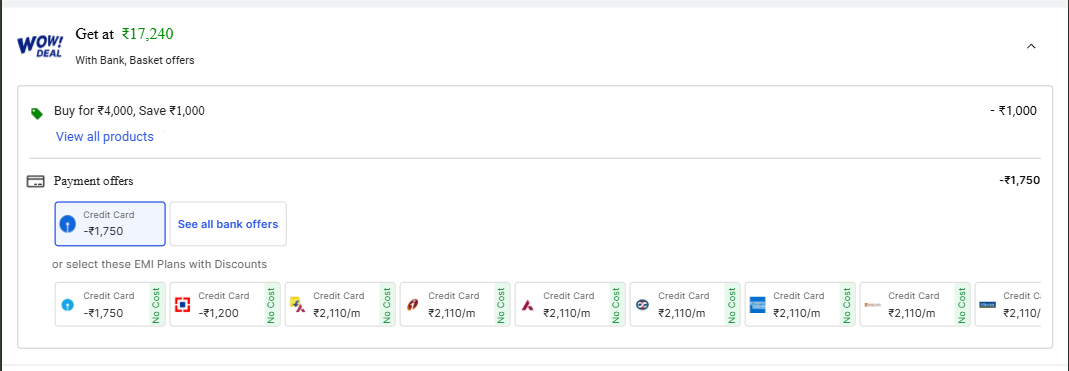Click the Buy for ₹4,000, Save ₹1,000 offer
The width and height of the screenshot is (1069, 371).
(130, 110)
